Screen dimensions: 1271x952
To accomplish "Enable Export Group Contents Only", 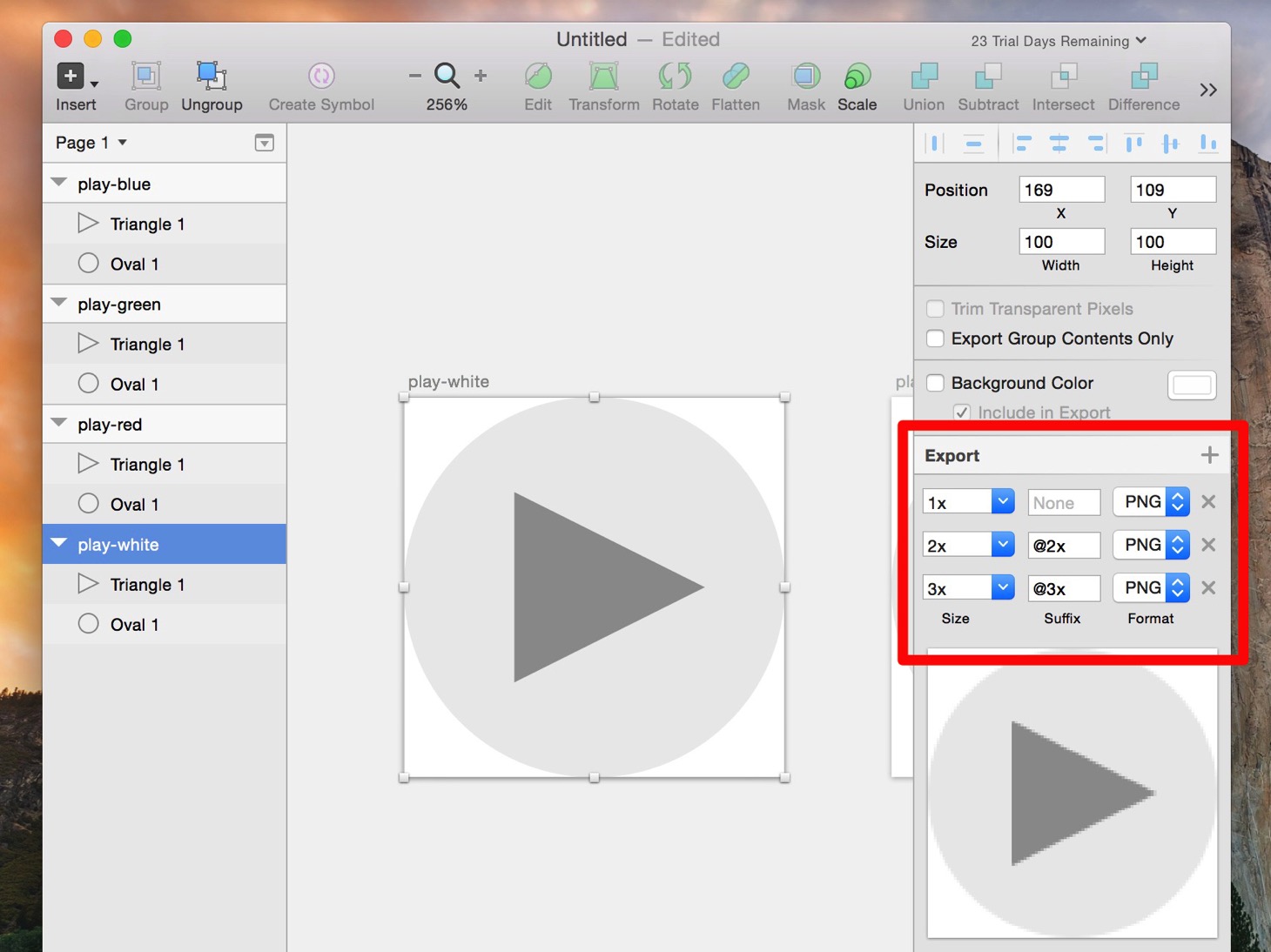I will pyautogui.click(x=936, y=339).
